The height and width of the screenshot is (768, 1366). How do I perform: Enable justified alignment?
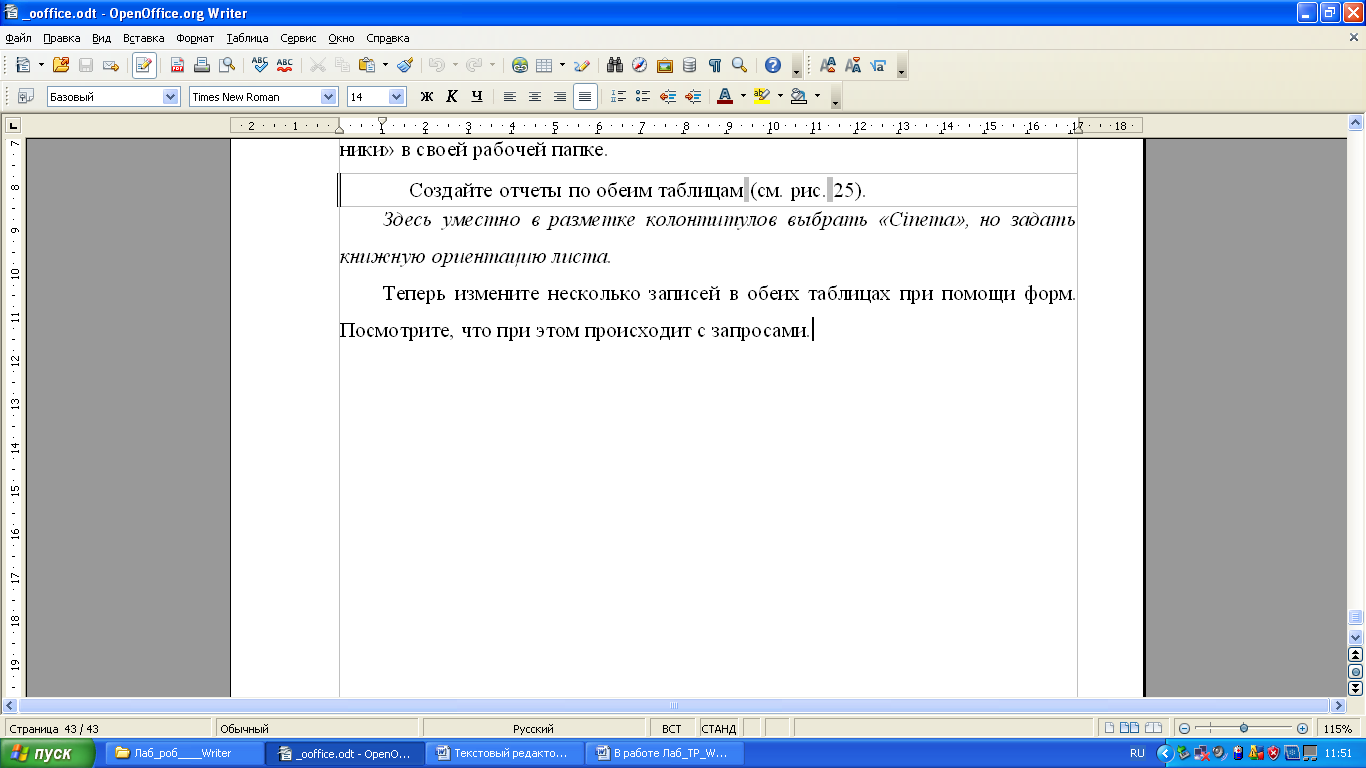pyautogui.click(x=585, y=96)
